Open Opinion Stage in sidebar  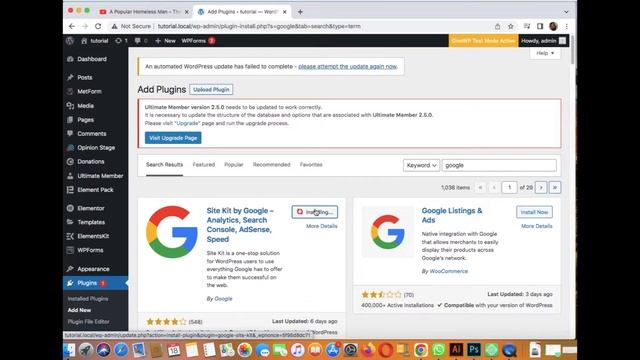tap(96, 147)
